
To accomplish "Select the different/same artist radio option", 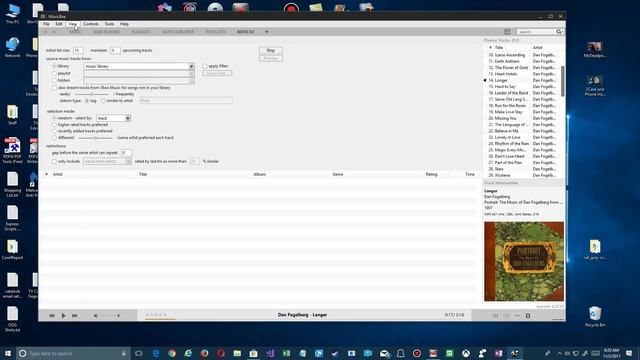I will pyautogui.click(x=54, y=138).
